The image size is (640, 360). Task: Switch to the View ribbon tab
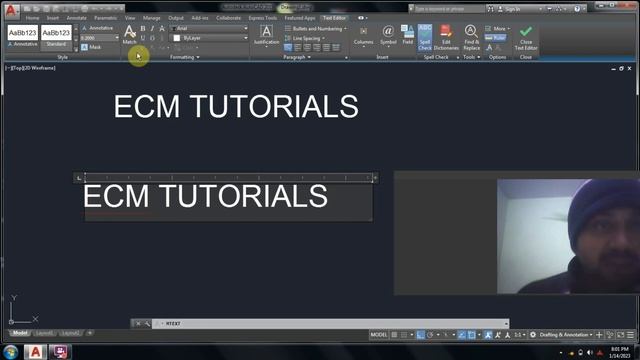click(x=130, y=18)
